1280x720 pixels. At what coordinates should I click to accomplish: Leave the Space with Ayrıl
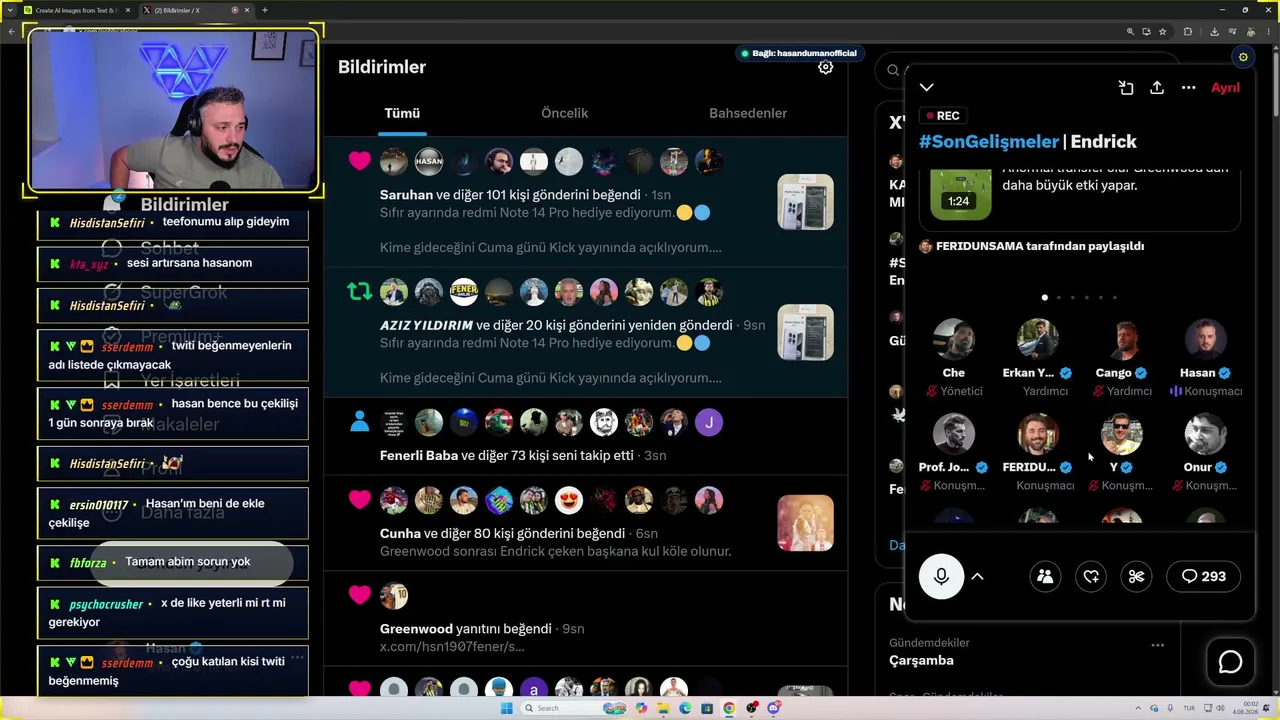1225,88
